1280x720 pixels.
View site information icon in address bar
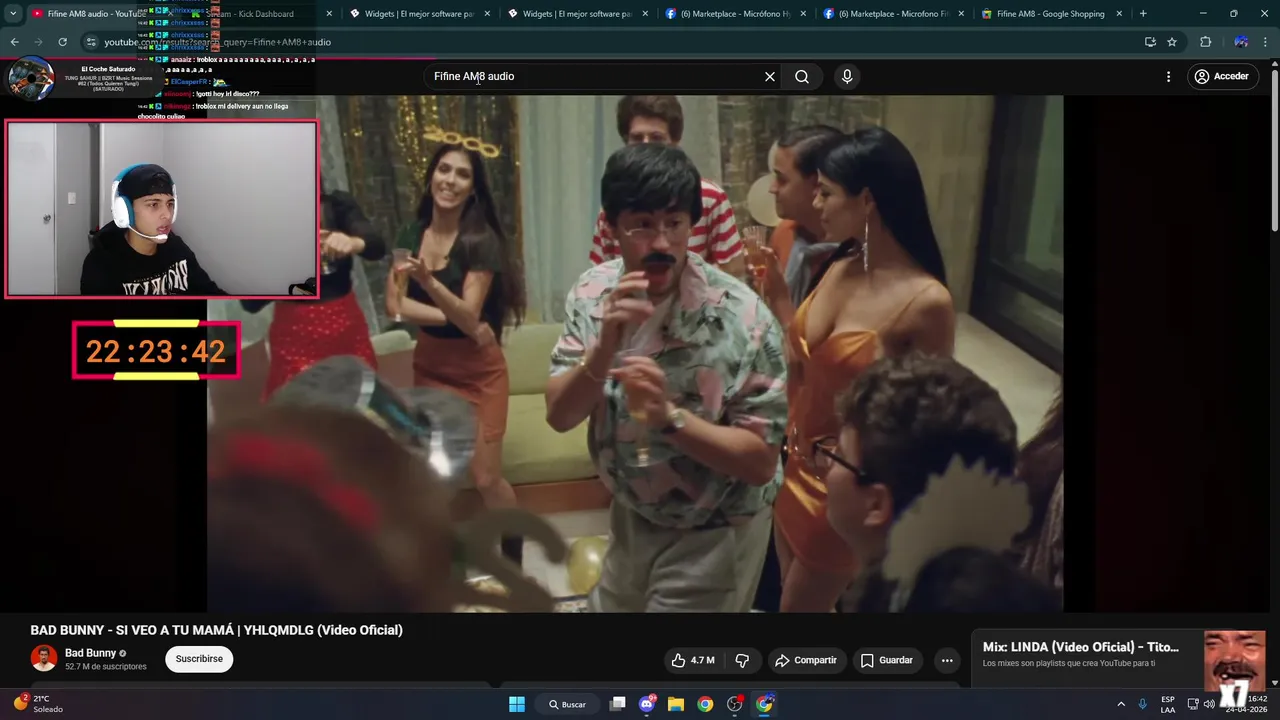click(91, 42)
